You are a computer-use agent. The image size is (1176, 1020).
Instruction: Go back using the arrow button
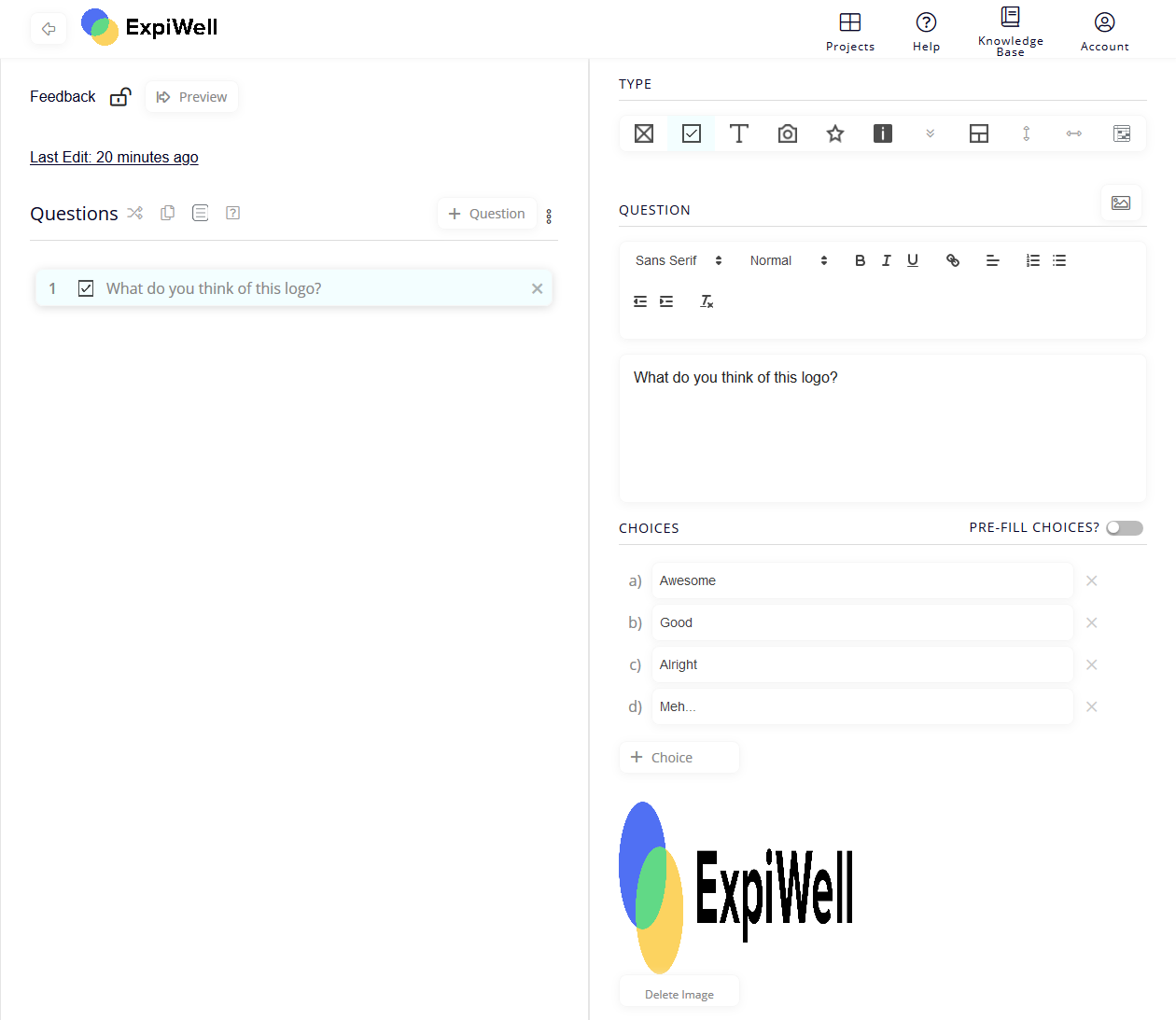point(49,29)
